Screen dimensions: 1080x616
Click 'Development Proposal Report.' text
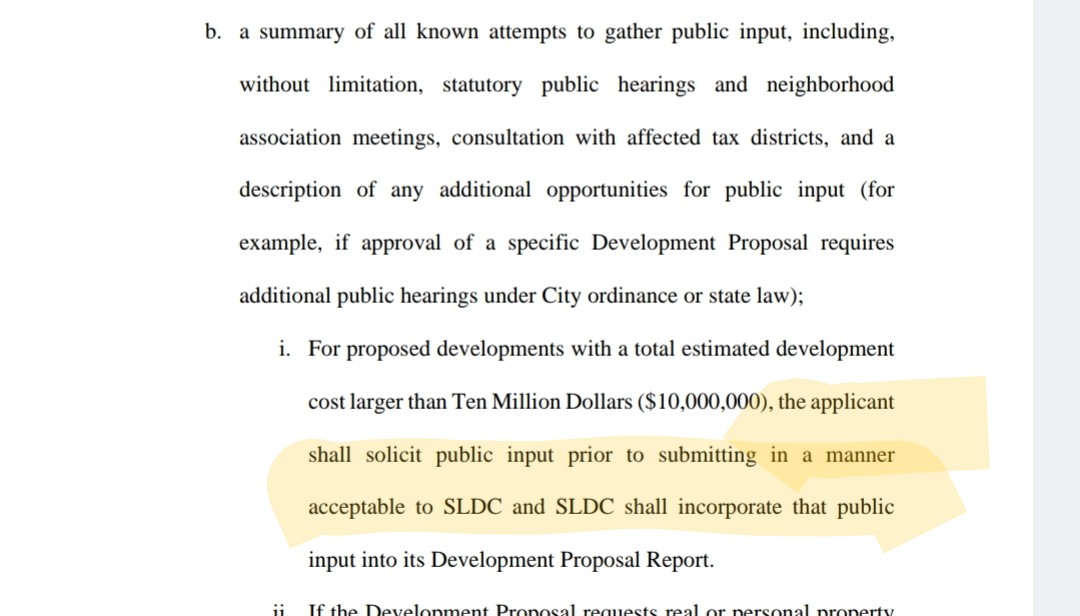click(x=572, y=560)
